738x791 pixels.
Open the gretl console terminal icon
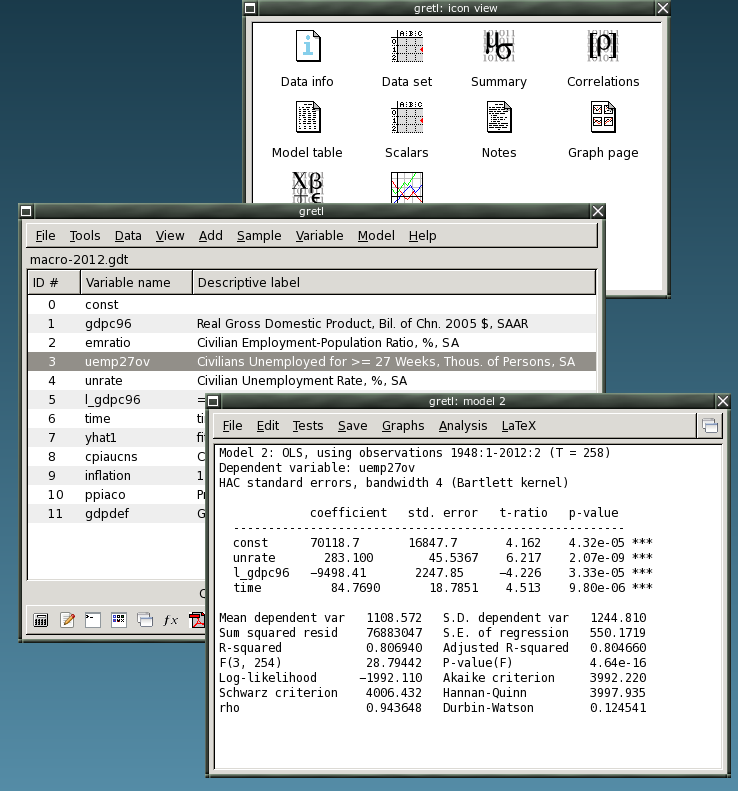[93, 620]
